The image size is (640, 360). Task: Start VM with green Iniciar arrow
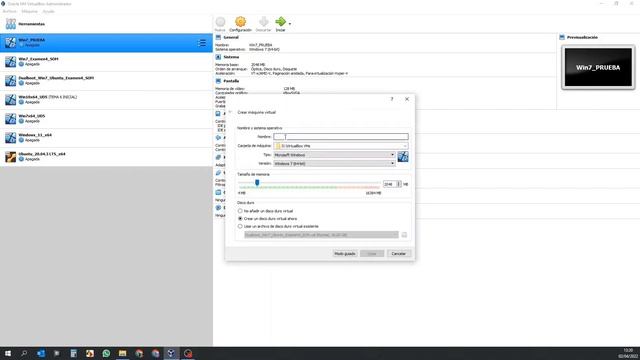tap(280, 24)
